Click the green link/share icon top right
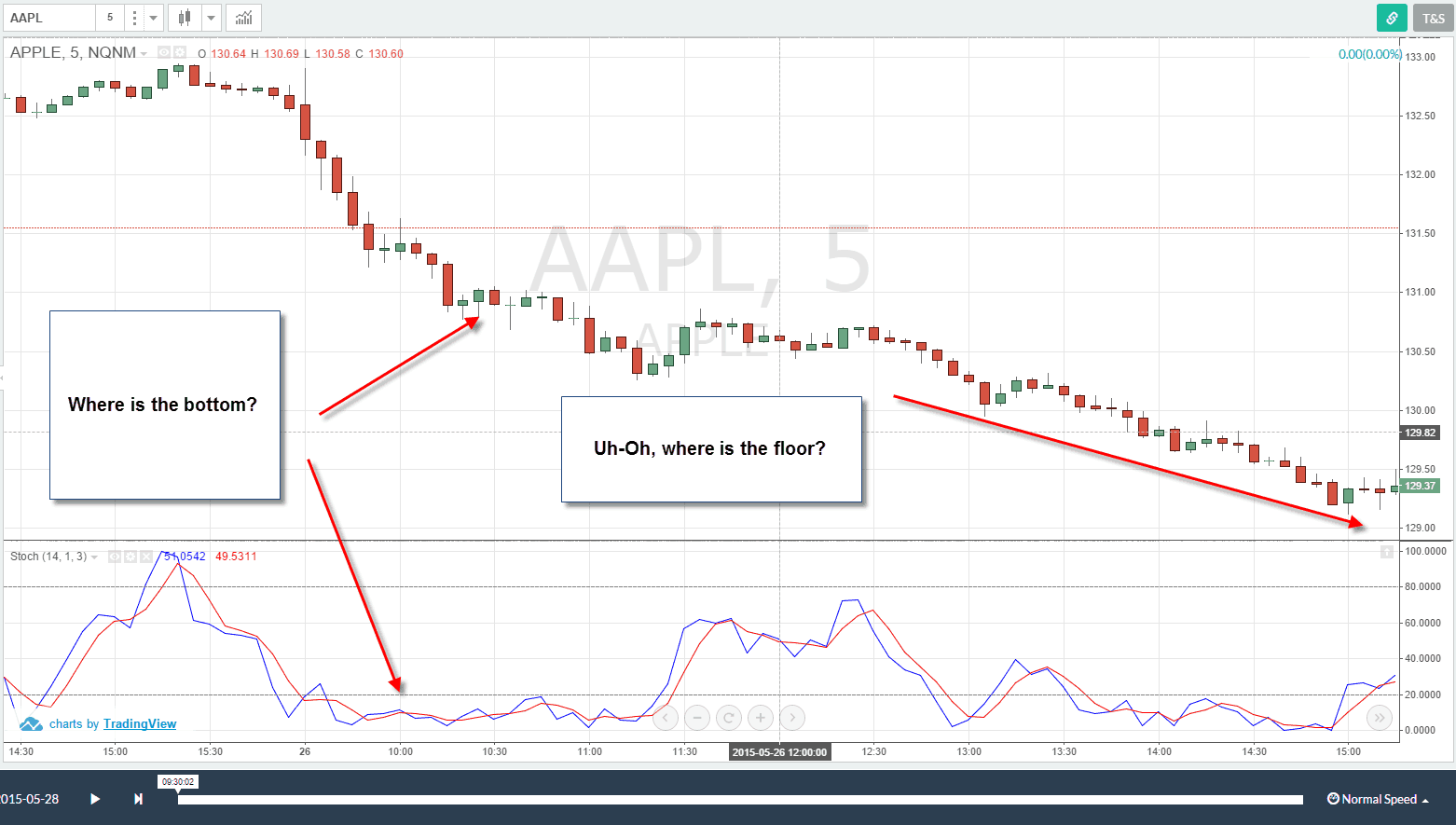The image size is (1456, 825). (x=1392, y=17)
